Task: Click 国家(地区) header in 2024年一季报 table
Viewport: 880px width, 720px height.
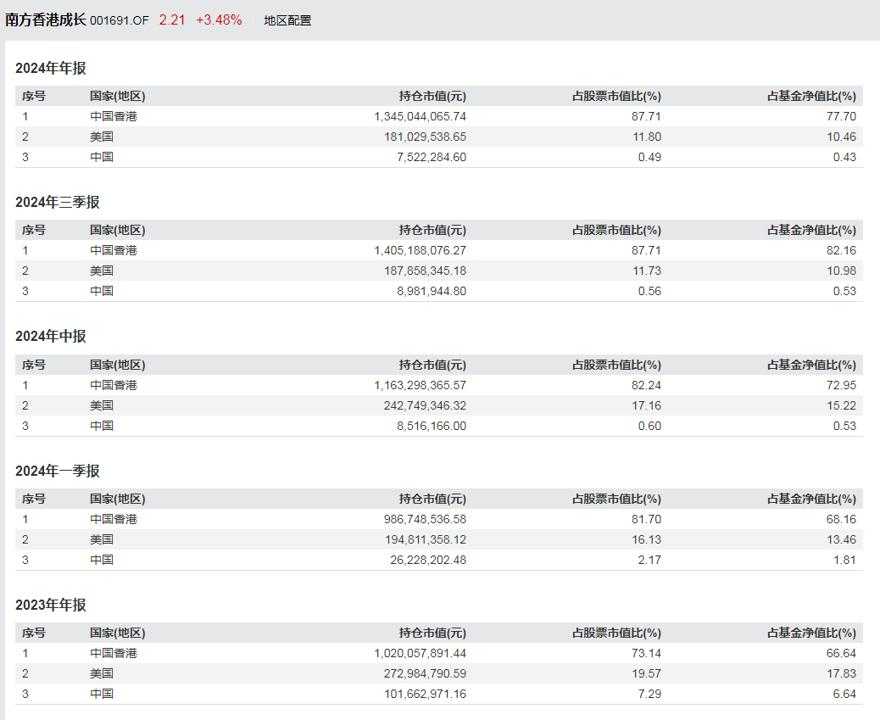Action: point(117,499)
